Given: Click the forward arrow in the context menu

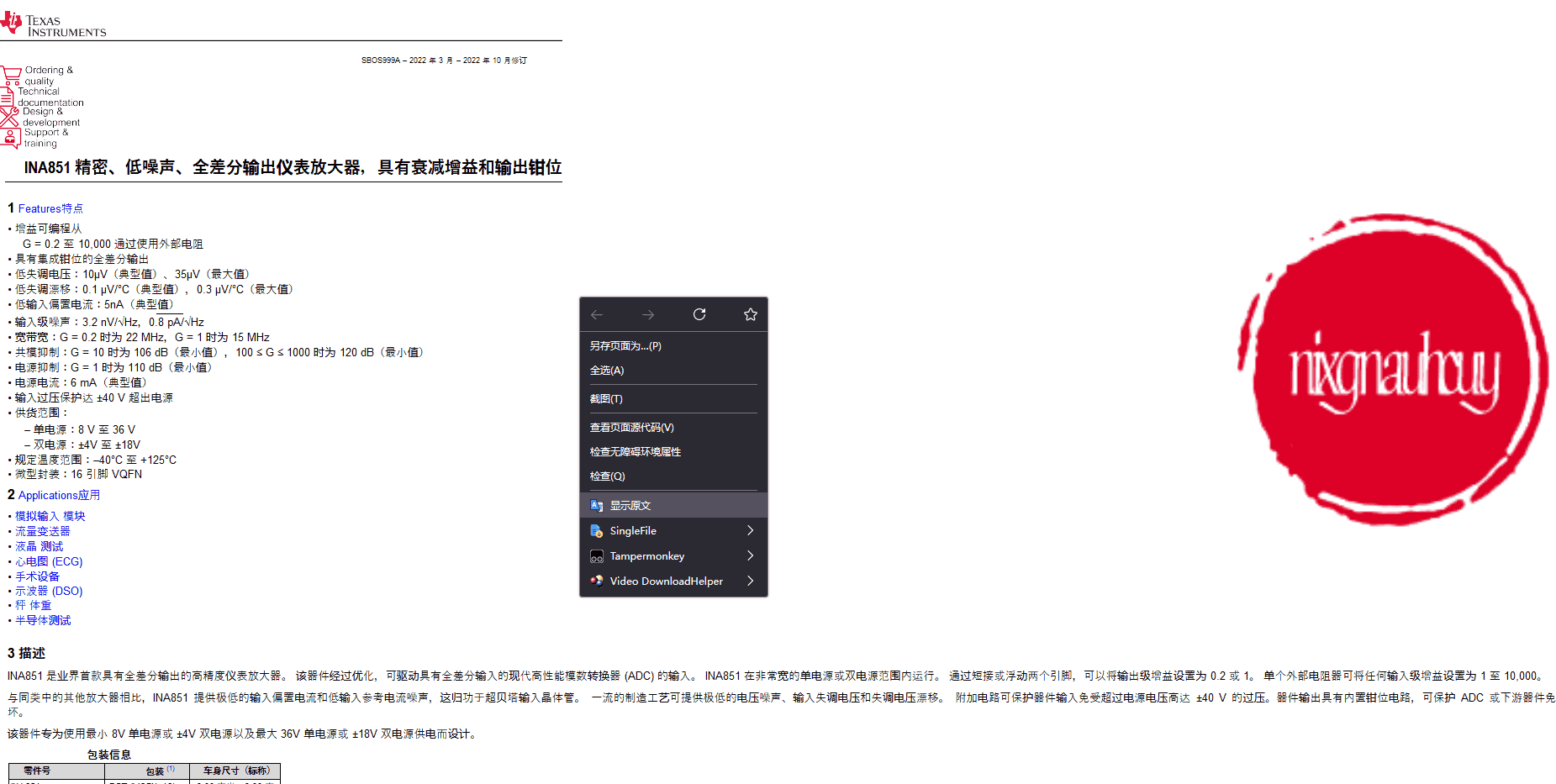Looking at the screenshot, I should coord(648,315).
